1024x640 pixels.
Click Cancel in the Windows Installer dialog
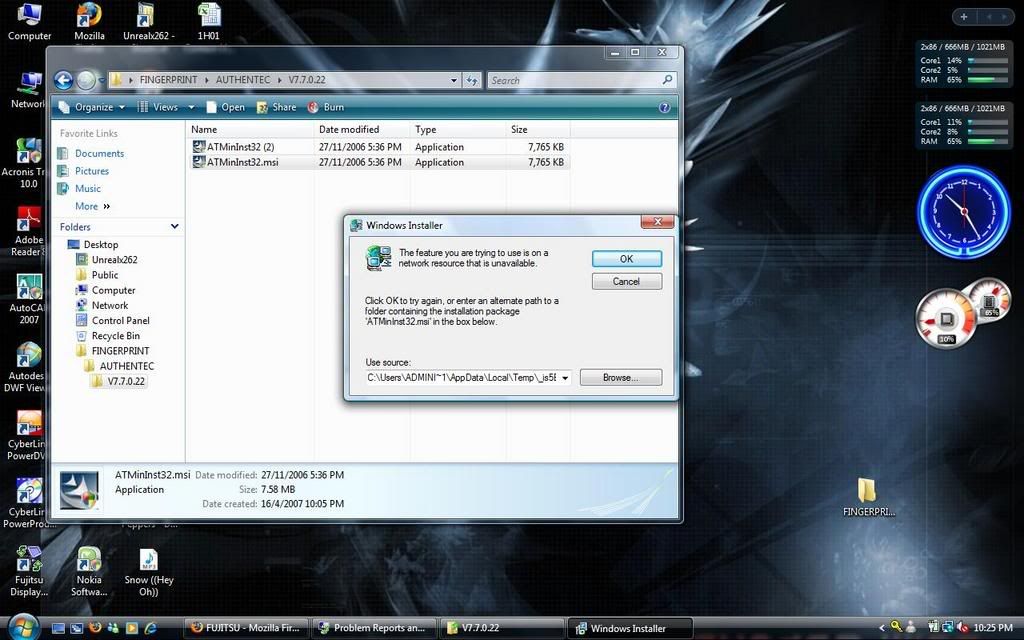pos(626,281)
